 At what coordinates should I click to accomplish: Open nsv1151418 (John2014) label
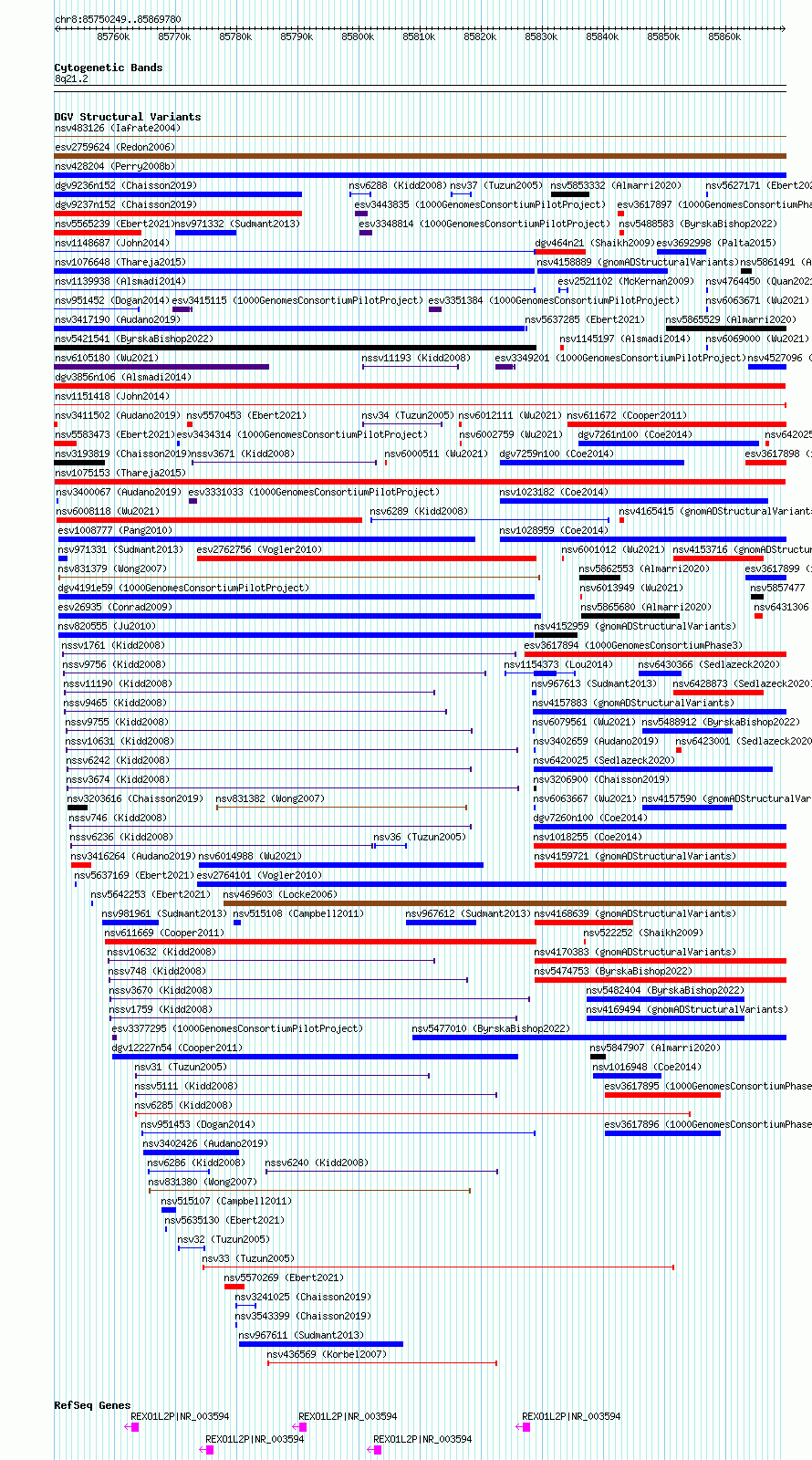(x=111, y=397)
